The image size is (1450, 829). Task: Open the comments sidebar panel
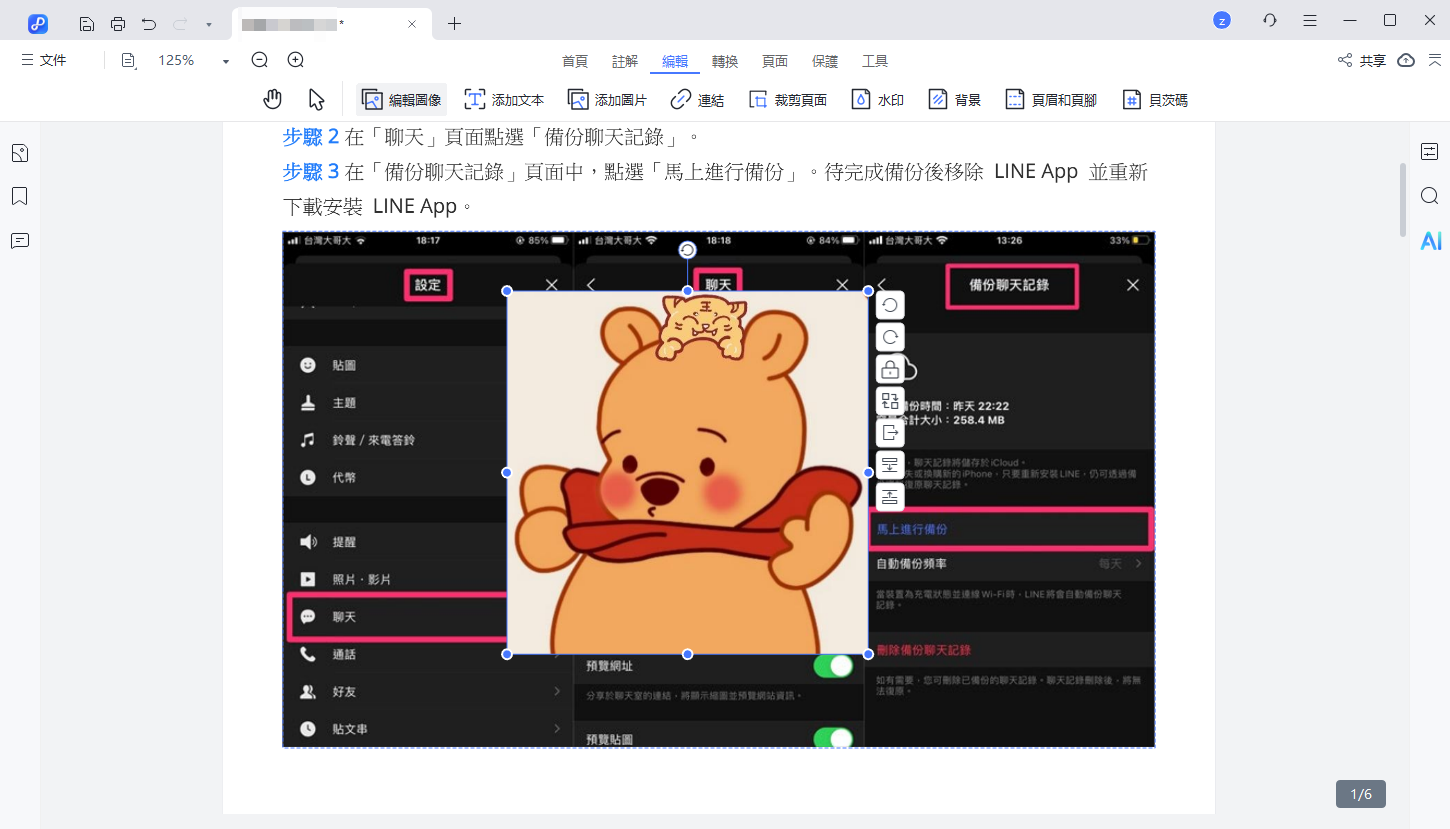(19, 240)
